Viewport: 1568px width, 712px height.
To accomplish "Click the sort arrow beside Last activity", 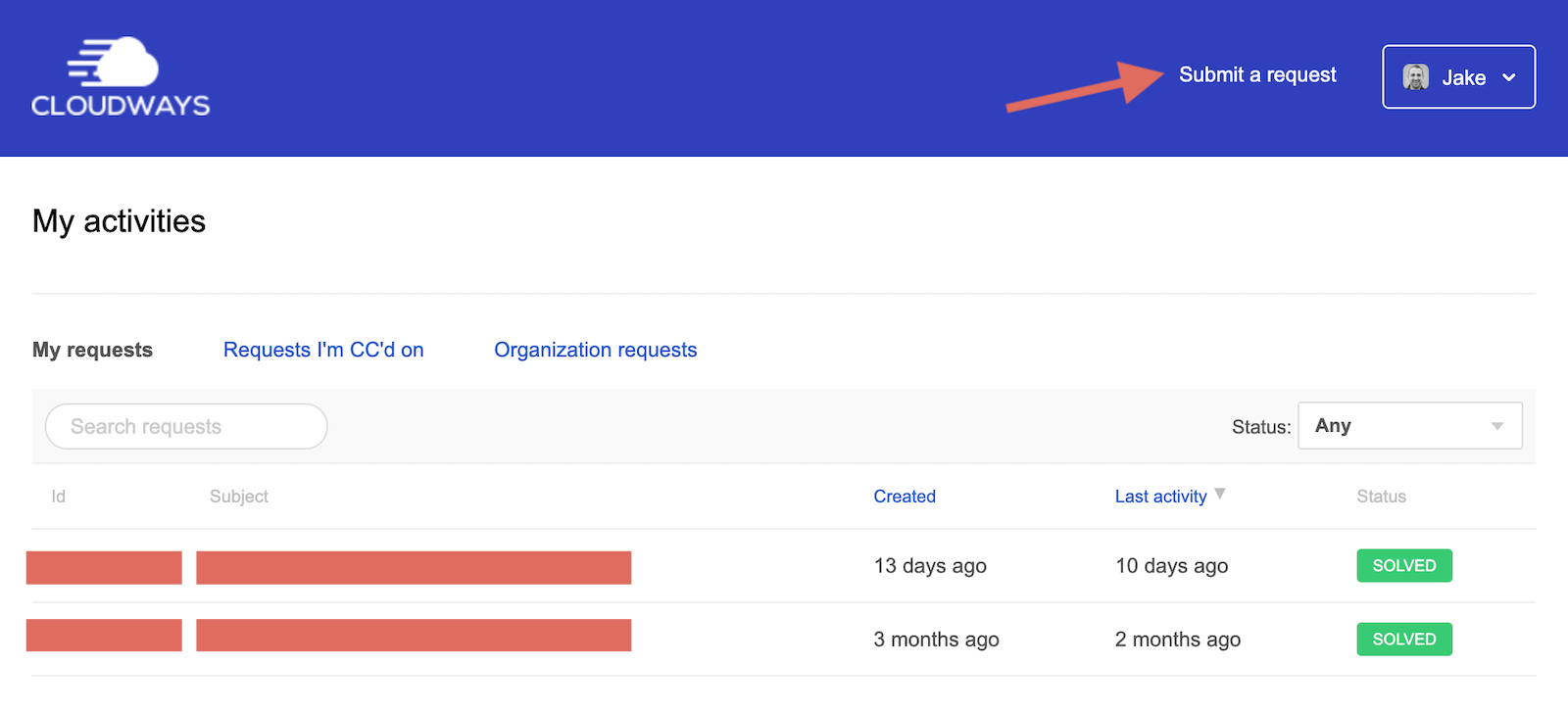I will [x=1220, y=494].
